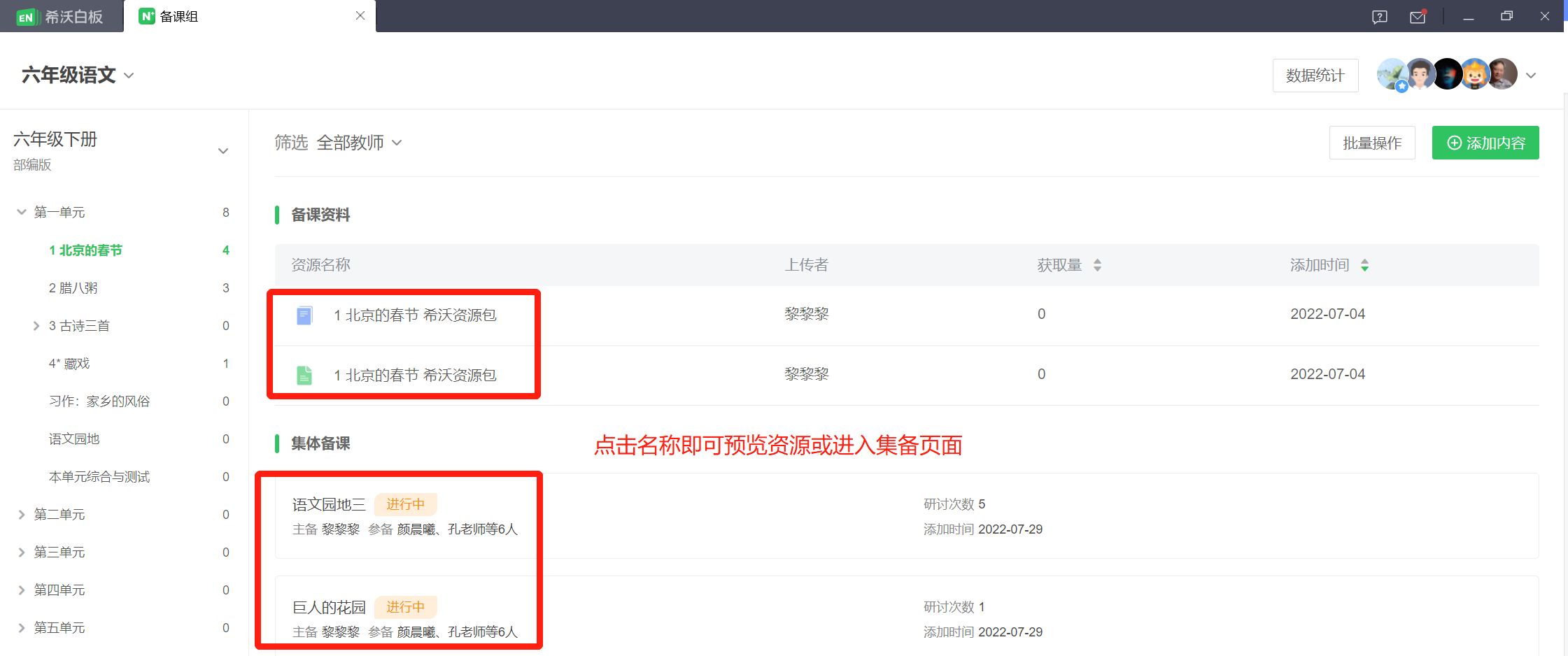Click the fourth orange cartoon avatar
This screenshot has width=1568, height=656.
click(1475, 74)
